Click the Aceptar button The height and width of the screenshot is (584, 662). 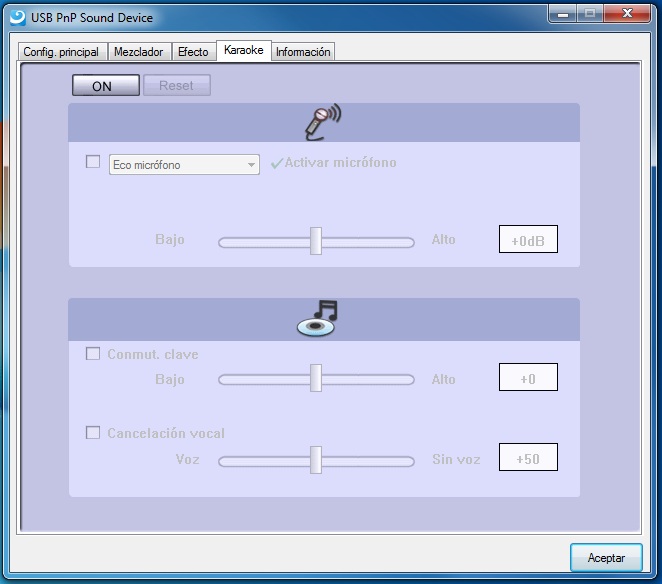tap(606, 558)
